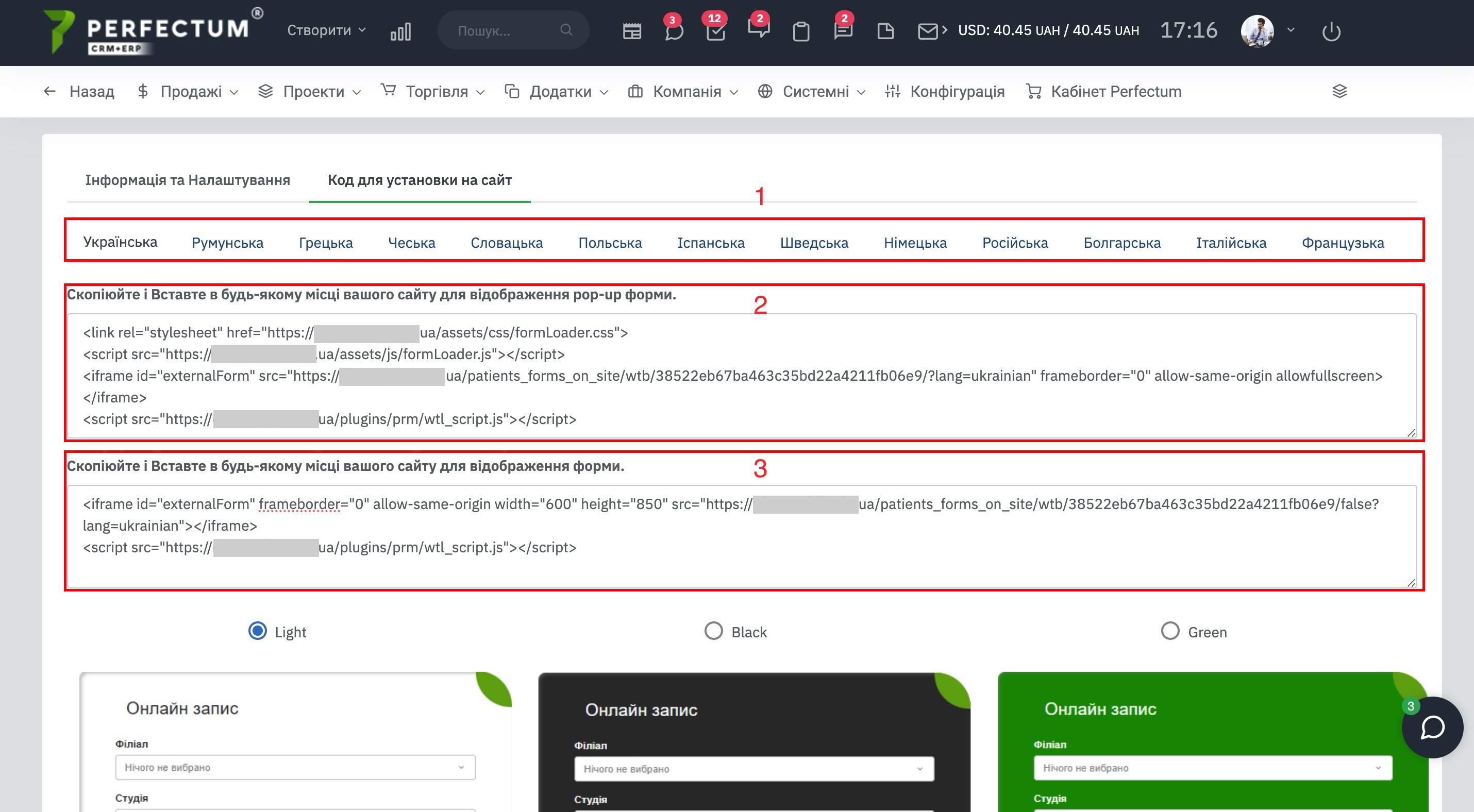Viewport: 1474px width, 812px height.
Task: Open the Компанія menu dropdown
Action: click(x=683, y=92)
